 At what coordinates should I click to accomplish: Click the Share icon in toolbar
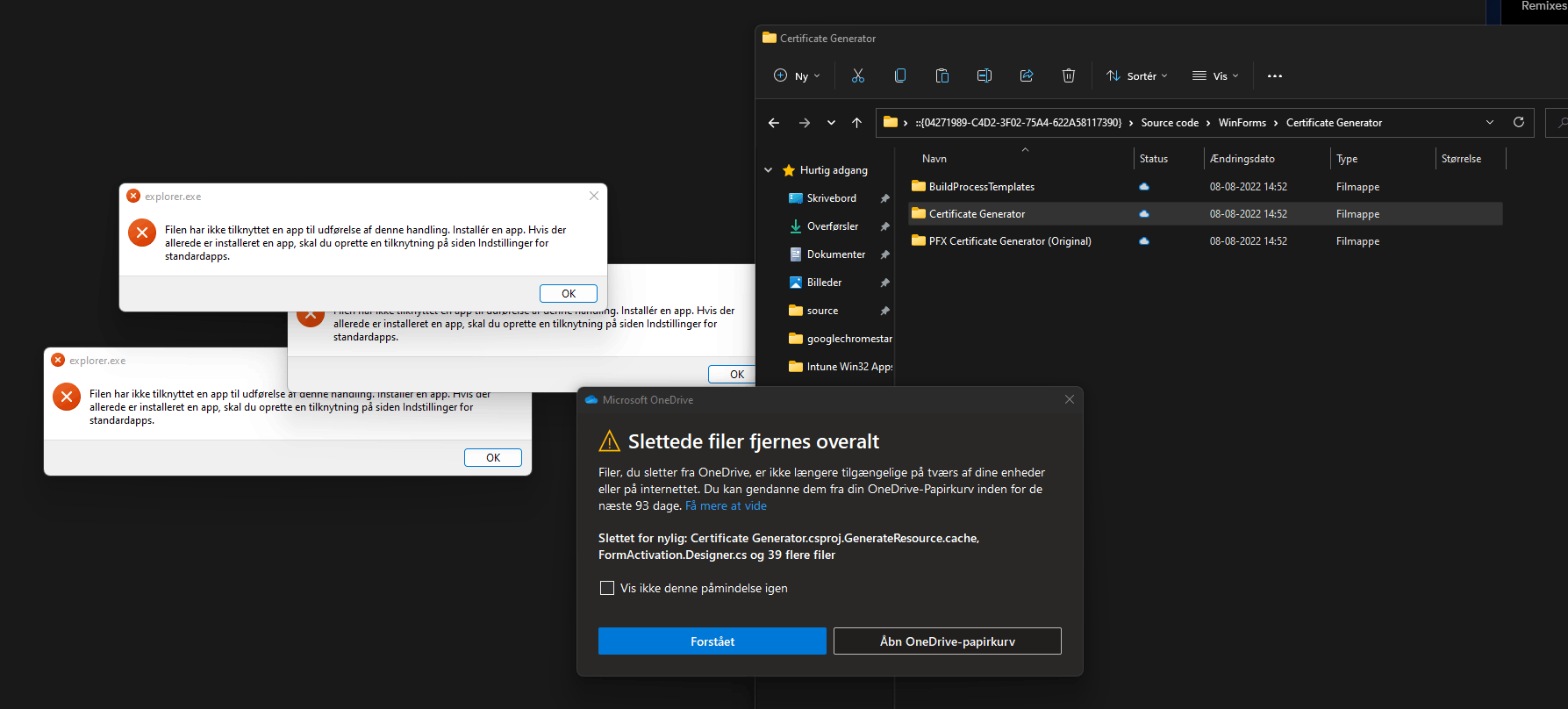[1026, 75]
